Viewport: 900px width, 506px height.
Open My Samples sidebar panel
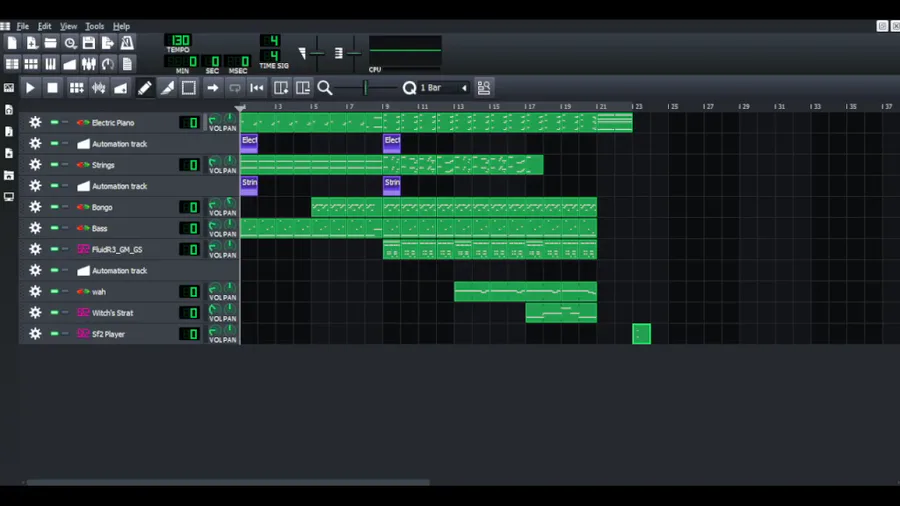(9, 131)
